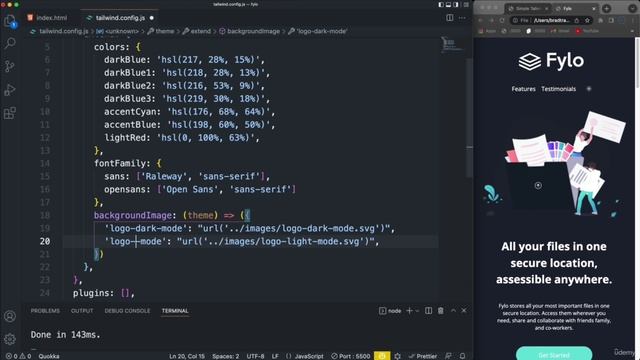Toggle bottom panel layout icon in title bar
The height and width of the screenshot is (360, 640).
tap(448, 4)
